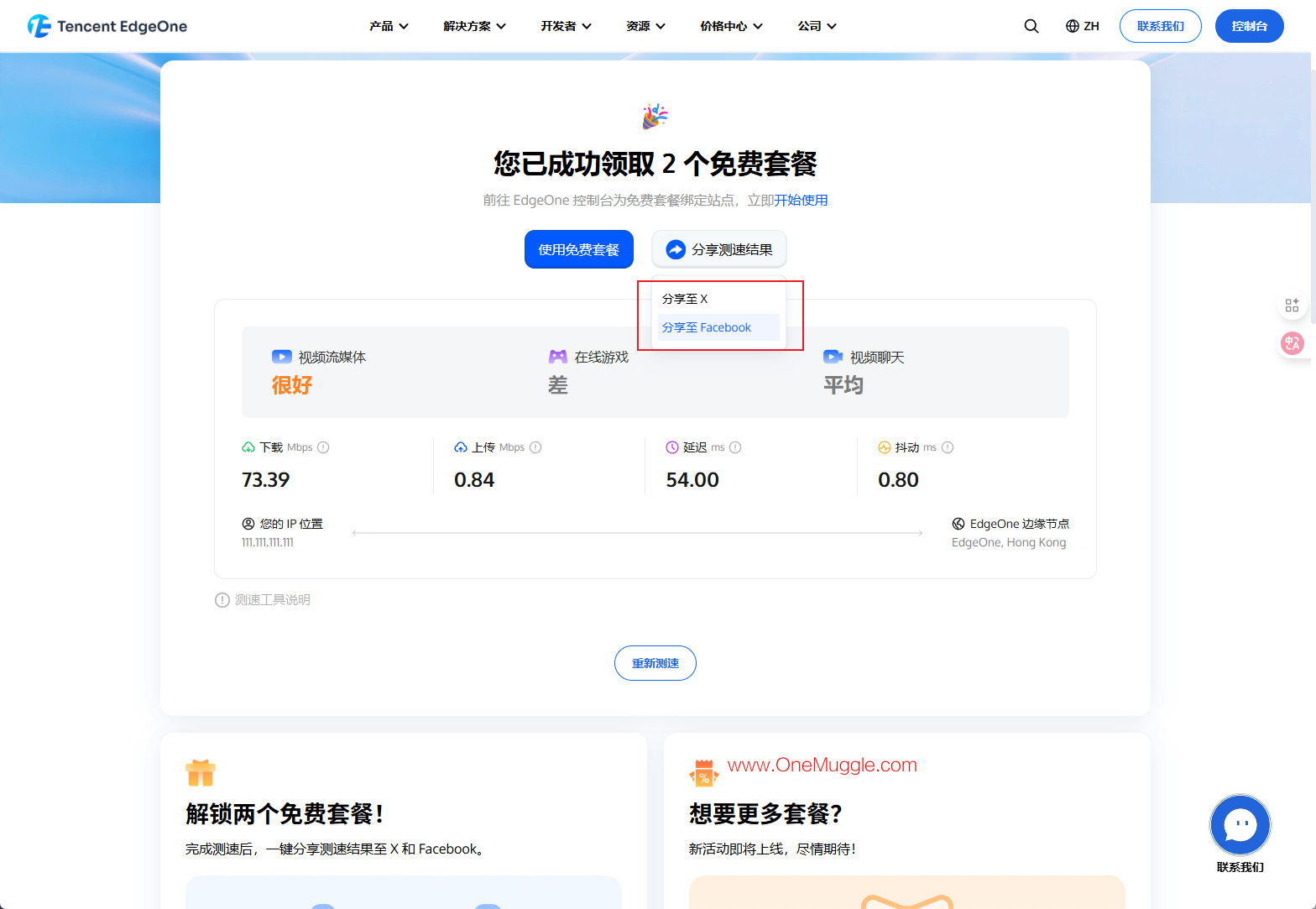Toggle the 分享测速结果 dropdown

coord(719,249)
